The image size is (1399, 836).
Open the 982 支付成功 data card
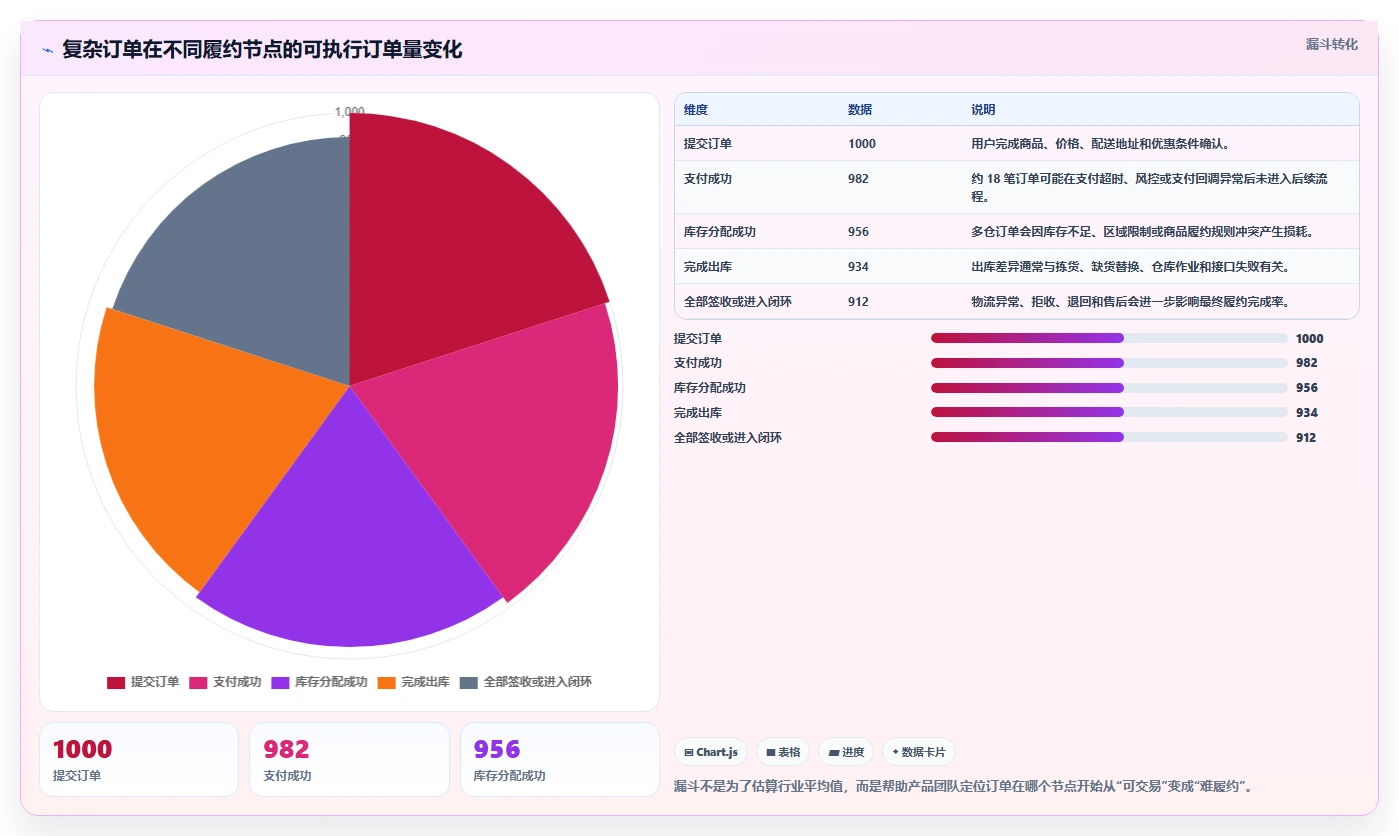click(350, 759)
